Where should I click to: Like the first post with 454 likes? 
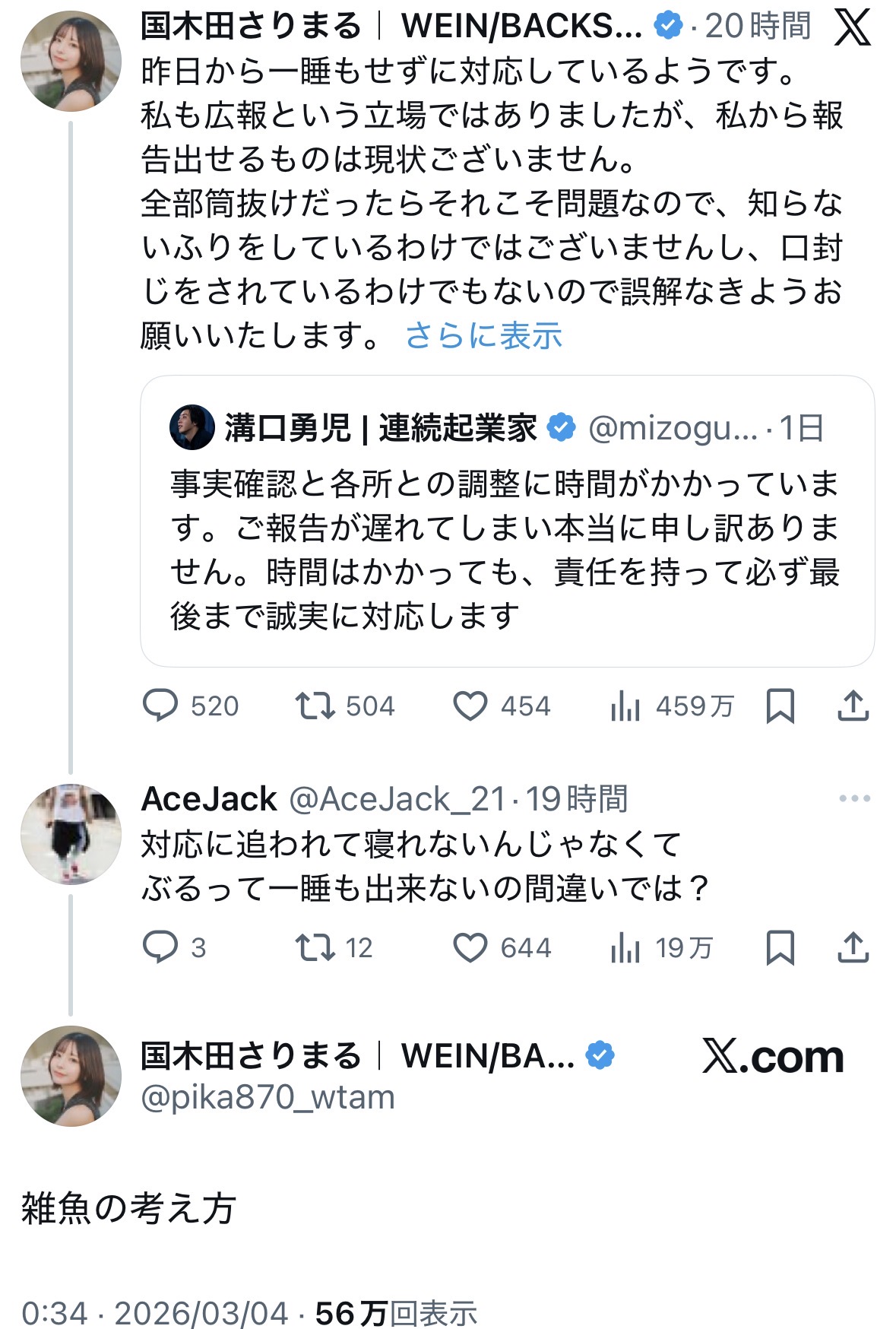(470, 706)
